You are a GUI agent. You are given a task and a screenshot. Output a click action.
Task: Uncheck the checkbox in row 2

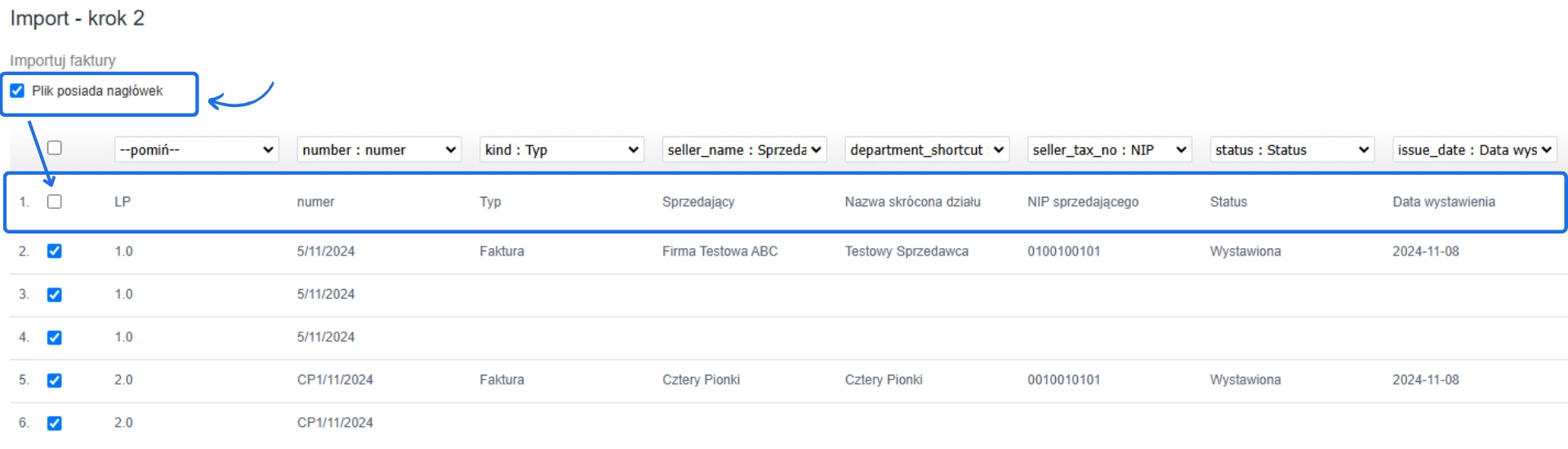(55, 251)
